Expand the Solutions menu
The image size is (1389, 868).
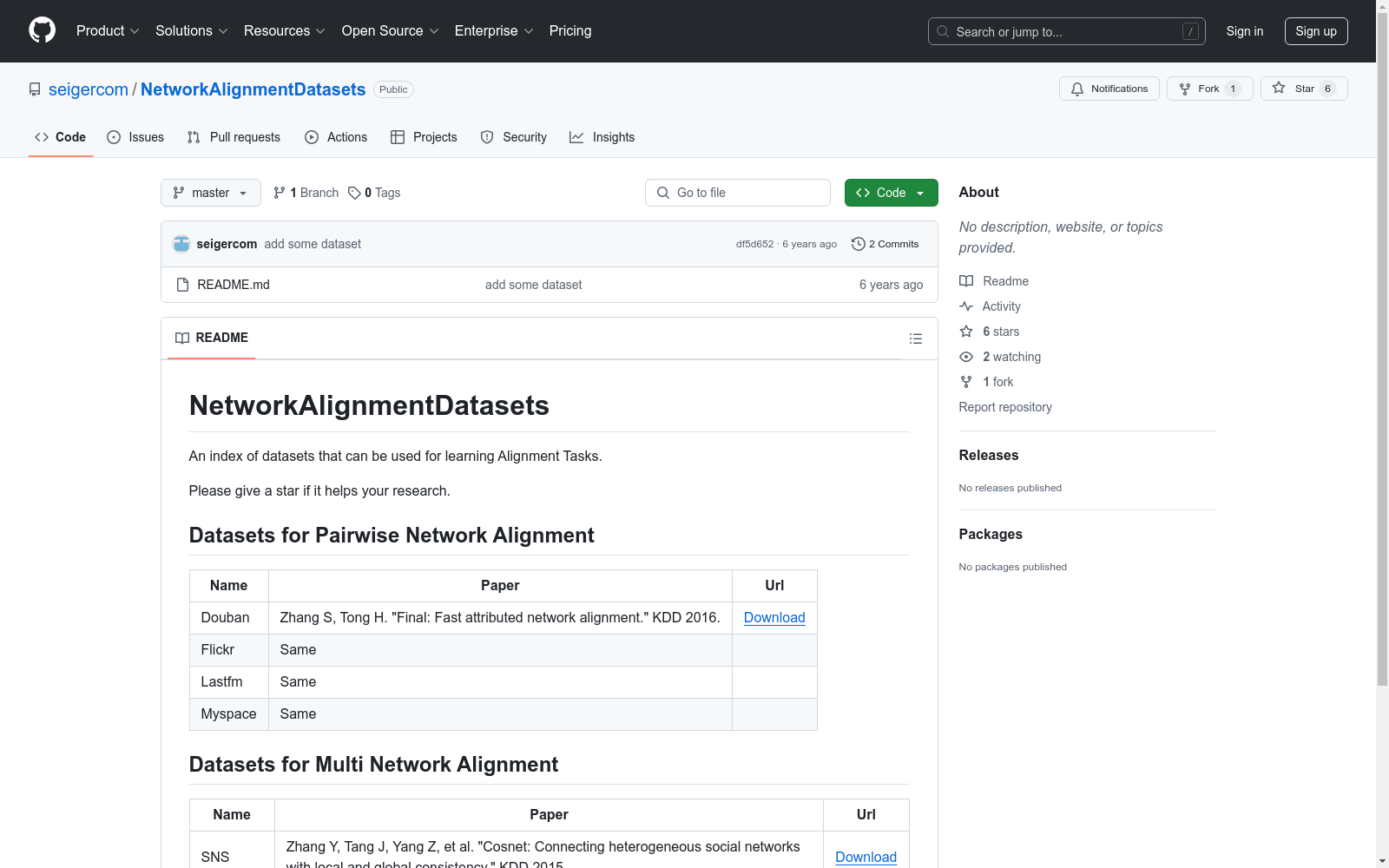pos(192,30)
